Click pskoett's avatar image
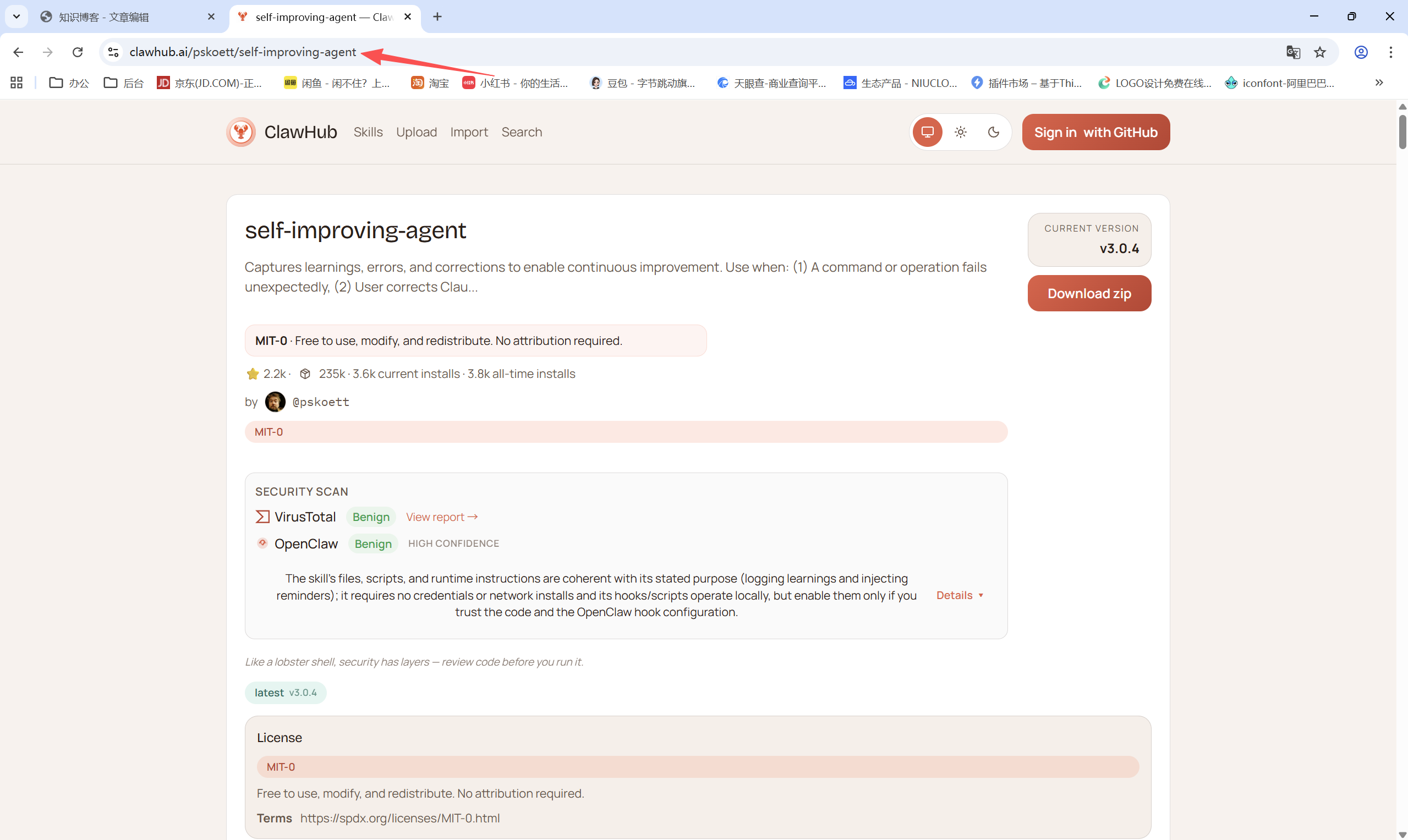Viewport: 1408px width, 840px height. coord(275,402)
